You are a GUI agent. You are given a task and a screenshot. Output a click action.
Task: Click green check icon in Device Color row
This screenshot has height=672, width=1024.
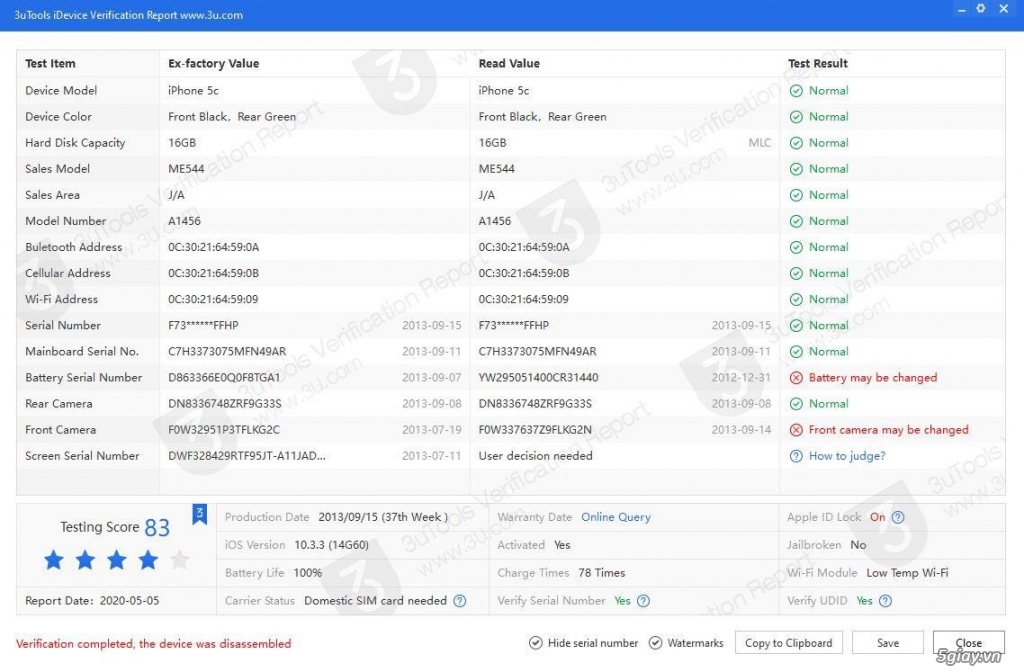(x=796, y=117)
